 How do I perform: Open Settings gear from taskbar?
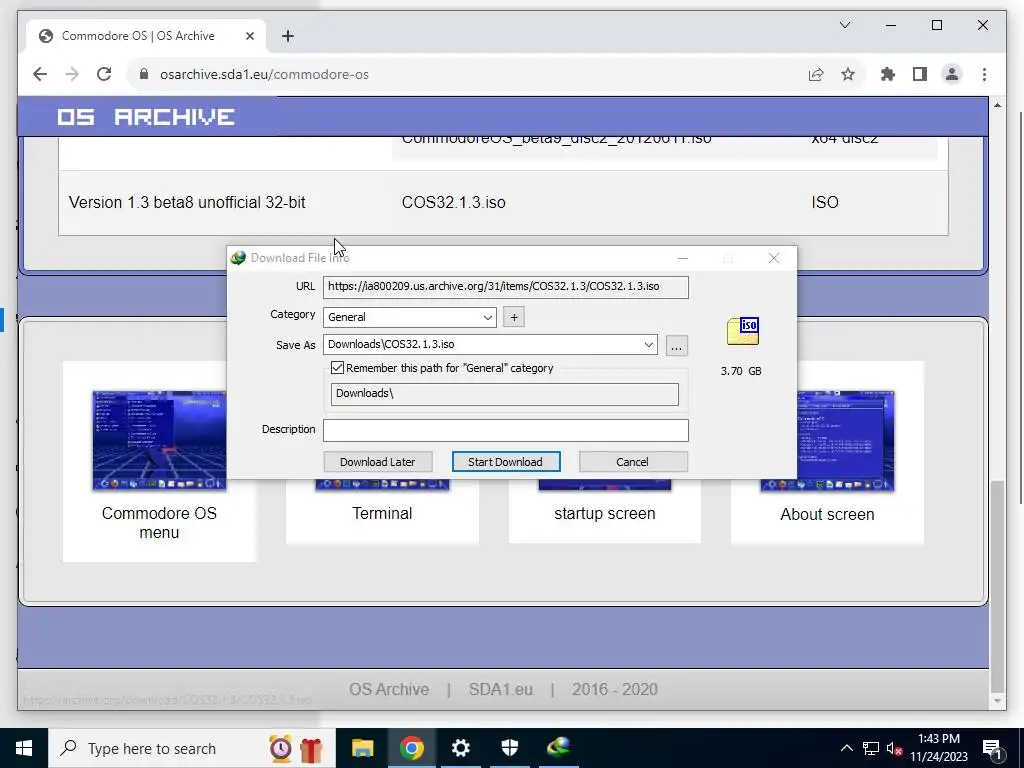coord(460,748)
